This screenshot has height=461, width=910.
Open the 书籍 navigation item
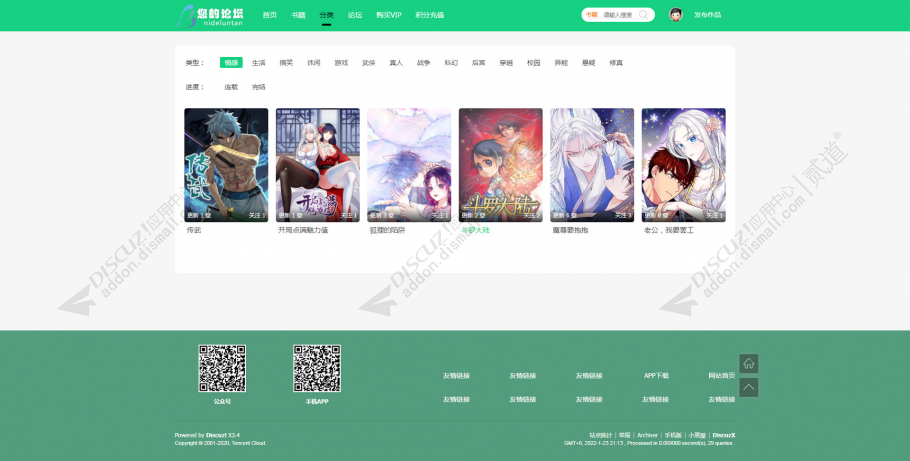(298, 15)
